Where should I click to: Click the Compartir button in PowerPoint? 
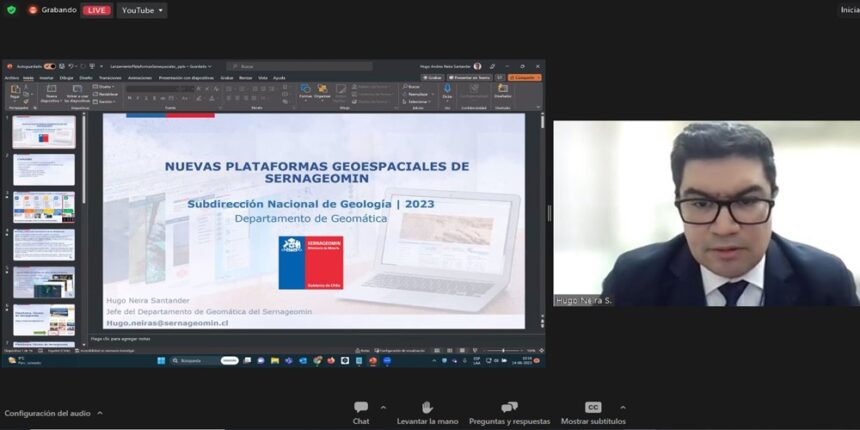click(x=525, y=77)
